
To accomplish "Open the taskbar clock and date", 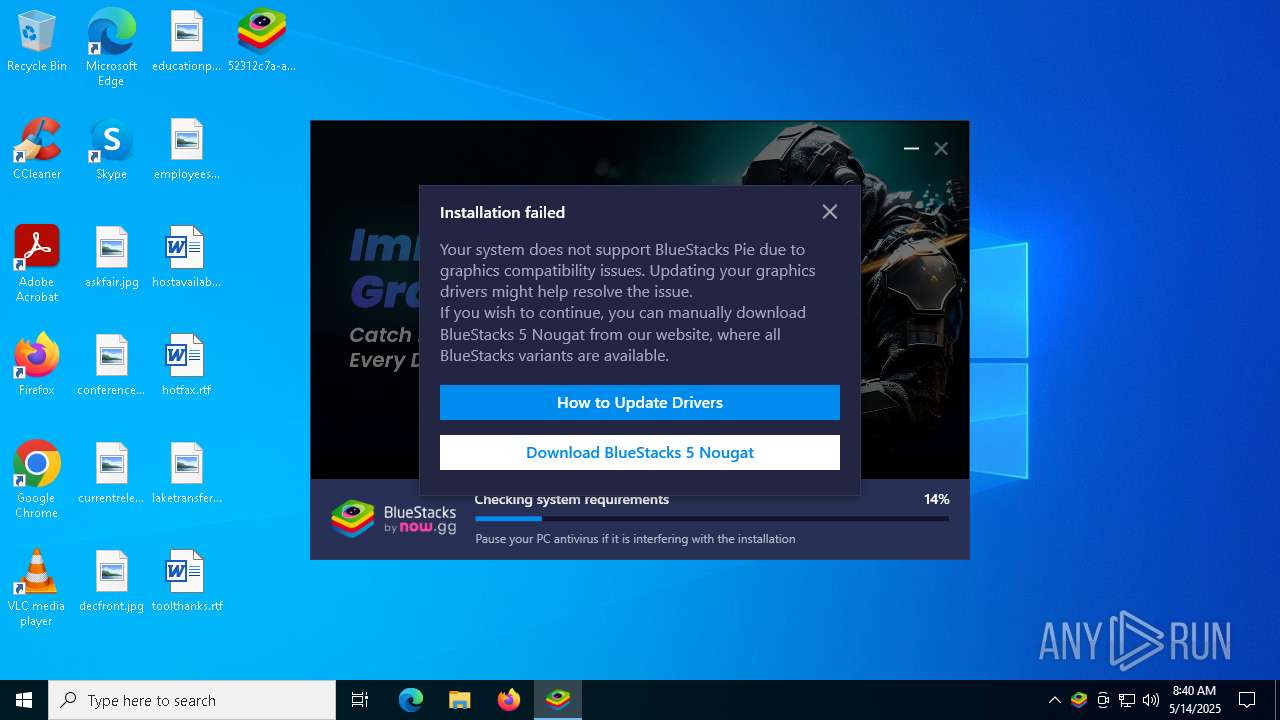I will coord(1194,700).
